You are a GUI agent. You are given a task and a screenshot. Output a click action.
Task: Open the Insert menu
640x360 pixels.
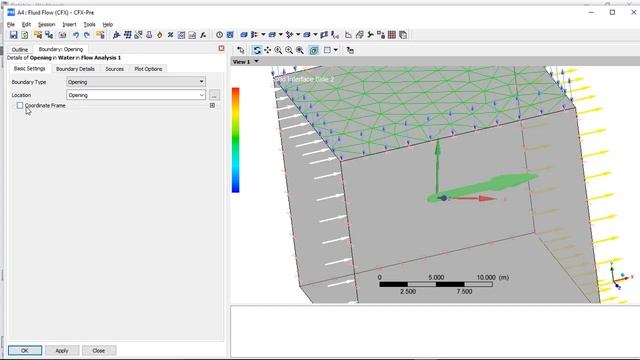69,24
